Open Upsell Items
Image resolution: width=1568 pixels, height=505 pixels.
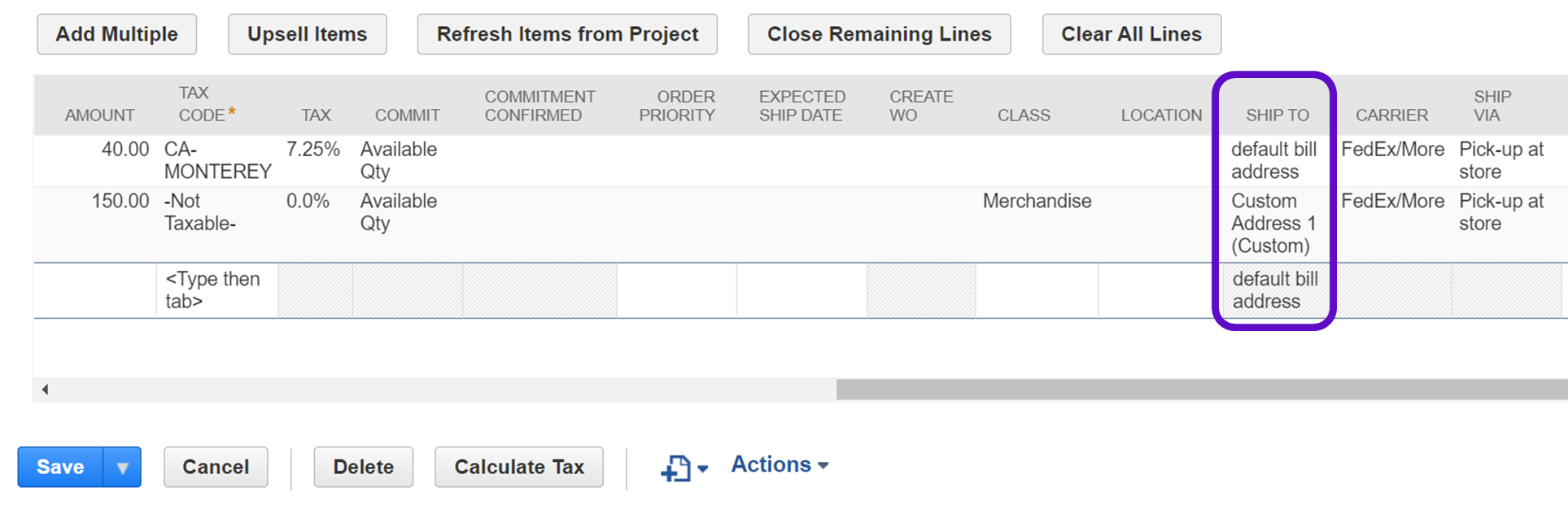[x=307, y=34]
